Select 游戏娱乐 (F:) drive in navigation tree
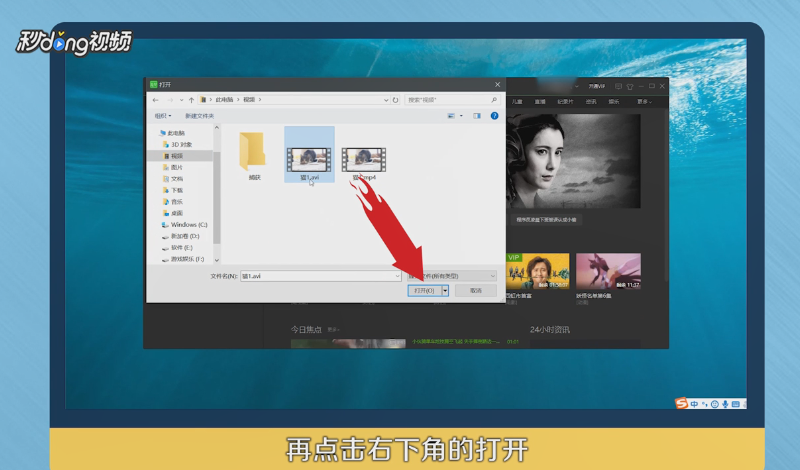The image size is (800, 470). pyautogui.click(x=183, y=259)
